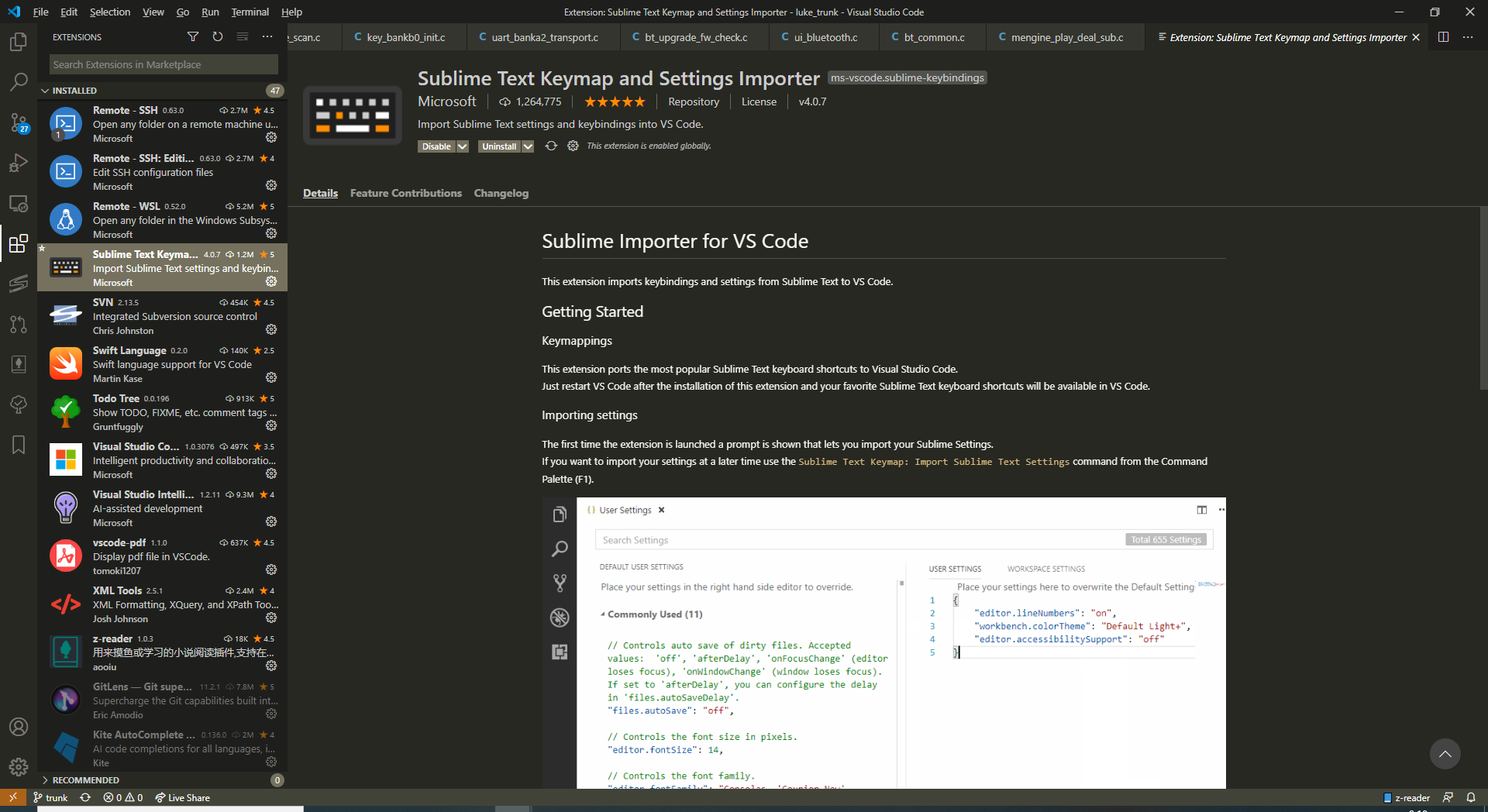The image size is (1488, 812).
Task: View errors and warnings count in status bar
Action: pyautogui.click(x=123, y=797)
